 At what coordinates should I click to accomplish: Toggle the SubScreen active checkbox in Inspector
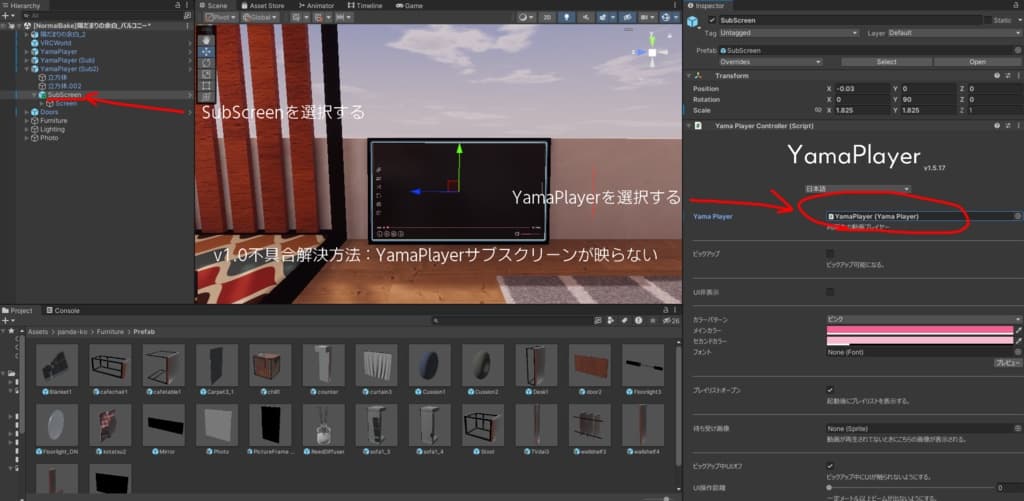coord(712,20)
